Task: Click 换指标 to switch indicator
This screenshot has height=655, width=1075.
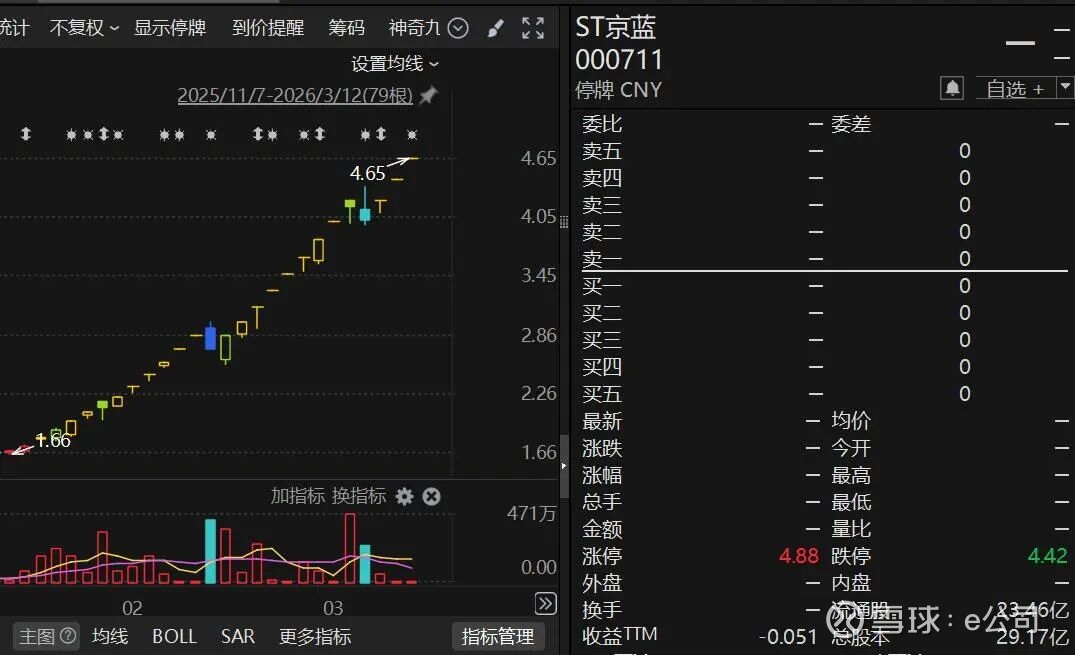Action: pos(359,496)
